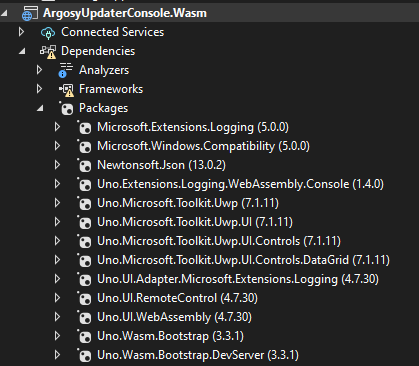Select the Uno.Wasm.Bootstrap.DevServer (3.3.1) text

click(x=198, y=355)
